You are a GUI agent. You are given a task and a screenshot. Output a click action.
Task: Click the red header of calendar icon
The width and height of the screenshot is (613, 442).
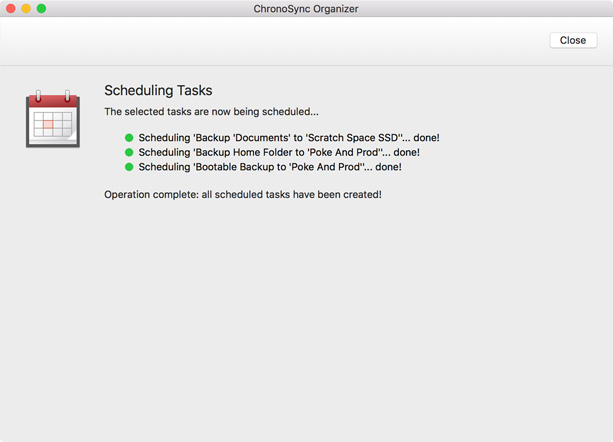click(53, 100)
